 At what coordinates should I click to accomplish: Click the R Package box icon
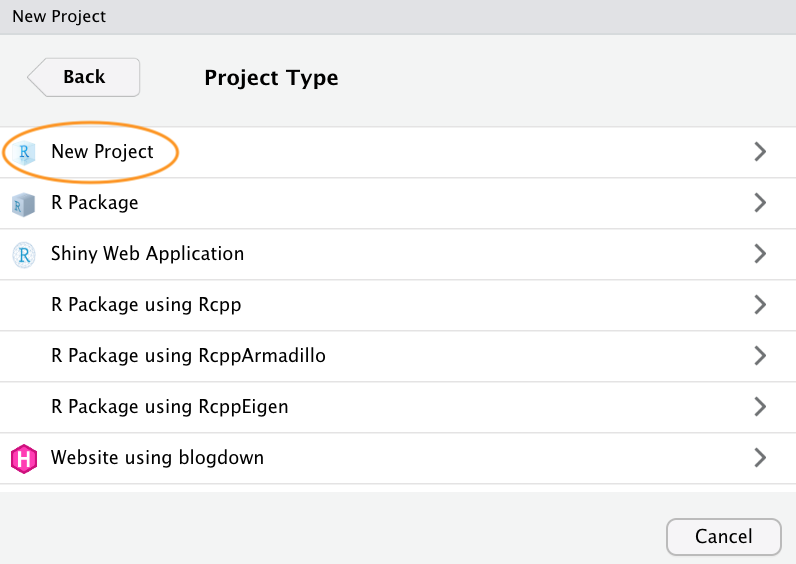pyautogui.click(x=23, y=204)
